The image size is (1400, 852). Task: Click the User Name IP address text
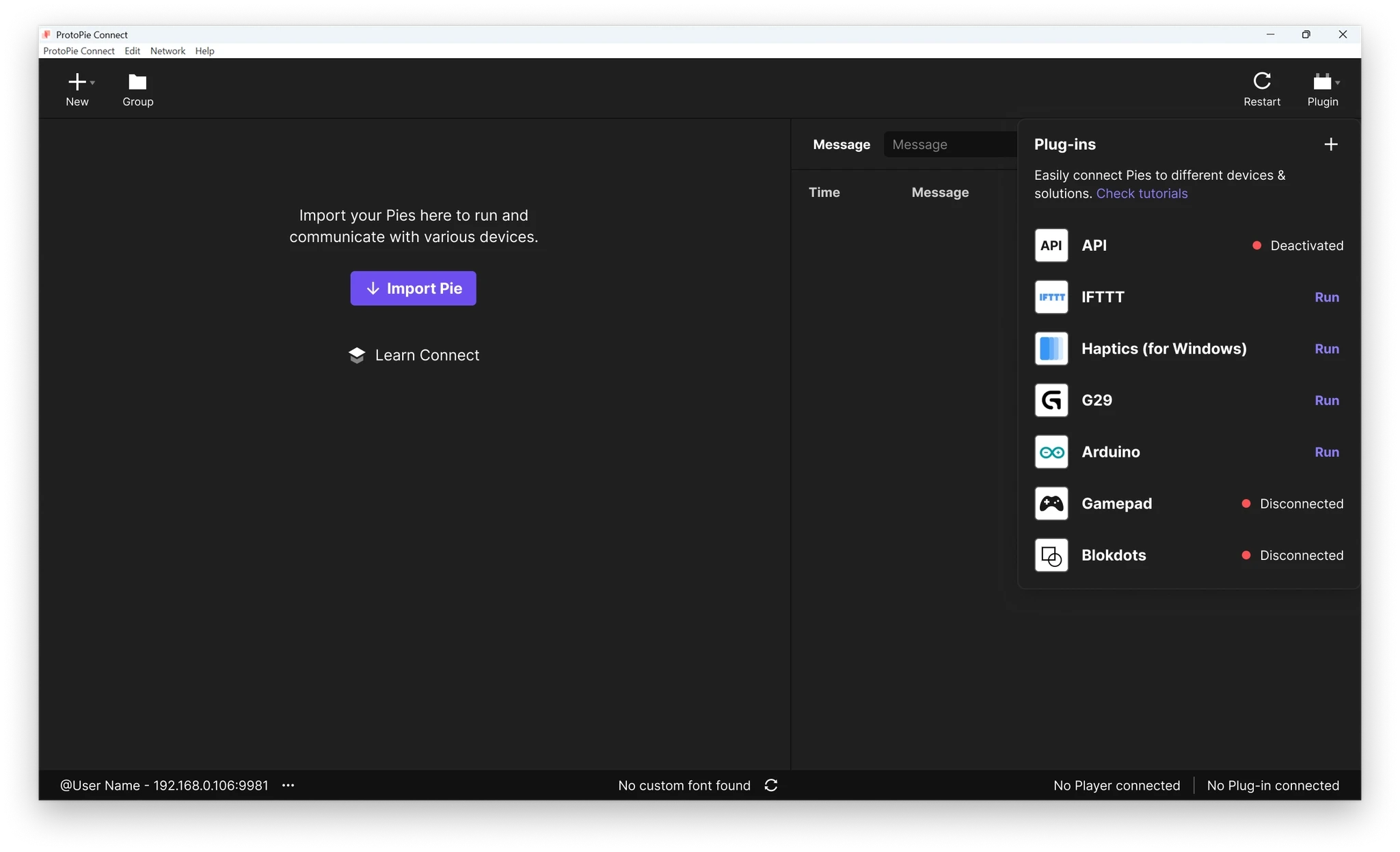[x=164, y=786]
